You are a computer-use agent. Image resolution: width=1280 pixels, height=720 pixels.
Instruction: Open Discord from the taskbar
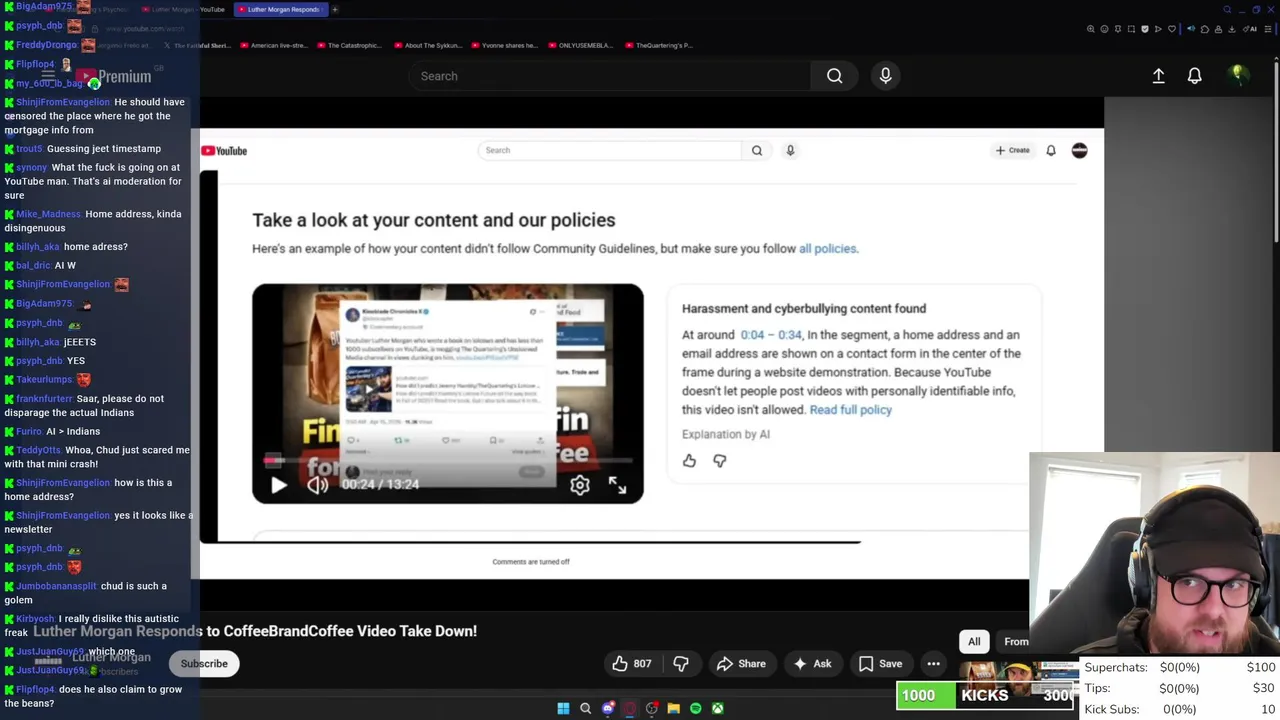pyautogui.click(x=607, y=709)
